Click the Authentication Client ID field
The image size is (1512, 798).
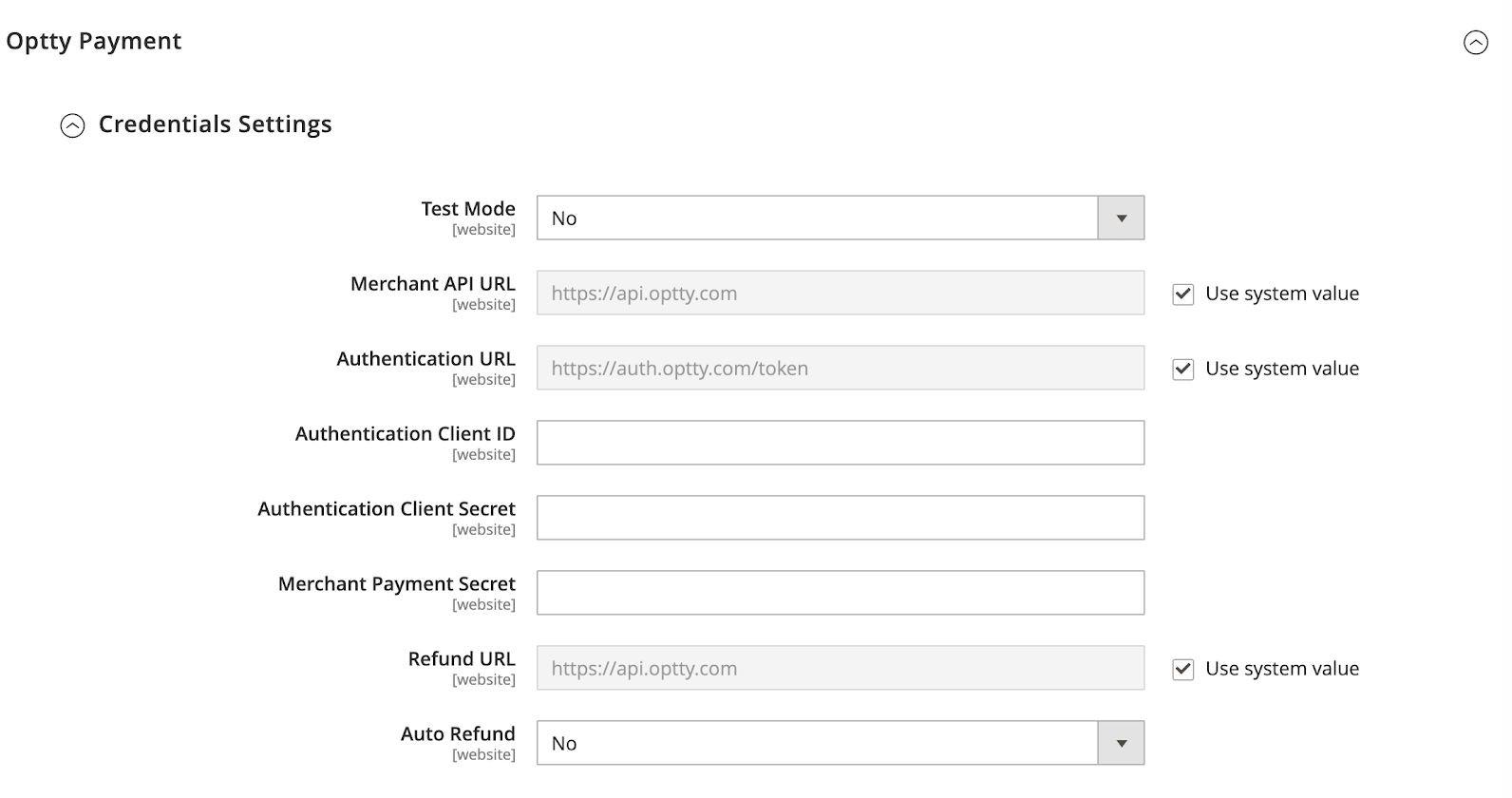840,443
